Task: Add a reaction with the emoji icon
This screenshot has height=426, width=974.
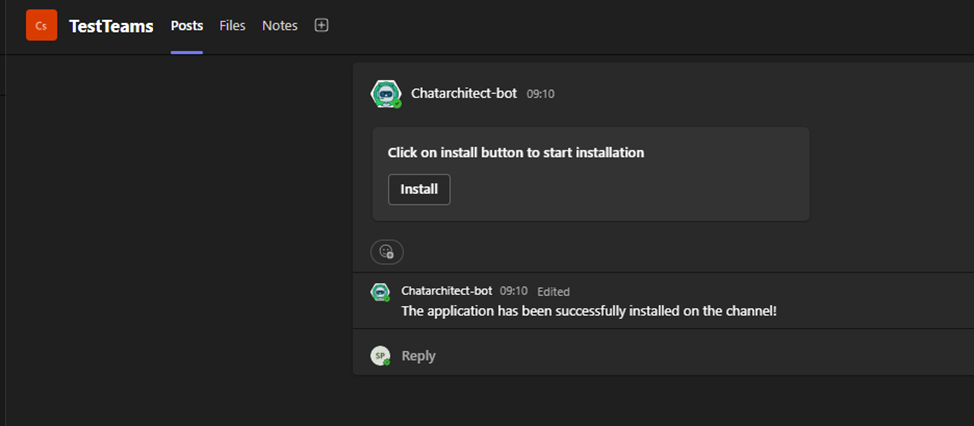Action: point(387,252)
